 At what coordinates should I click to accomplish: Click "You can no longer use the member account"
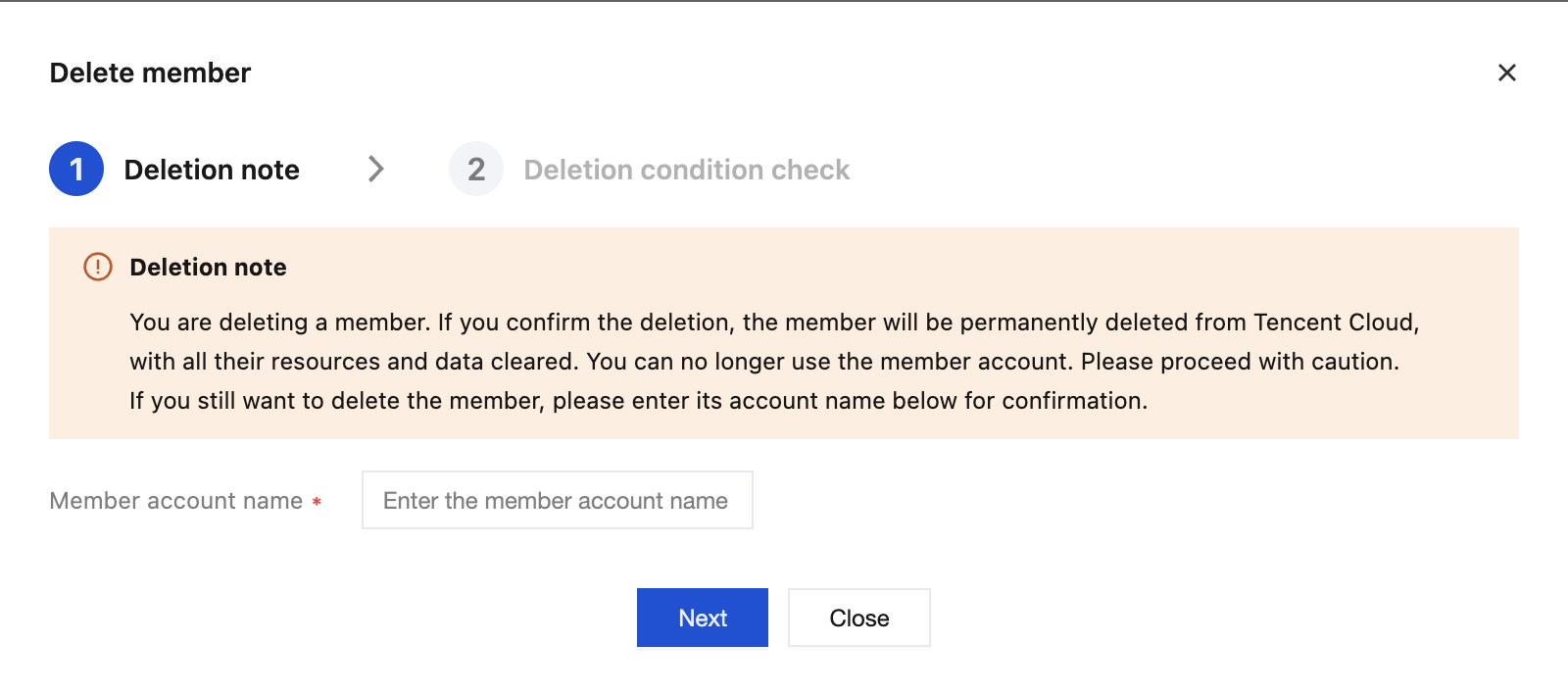pyautogui.click(x=829, y=362)
